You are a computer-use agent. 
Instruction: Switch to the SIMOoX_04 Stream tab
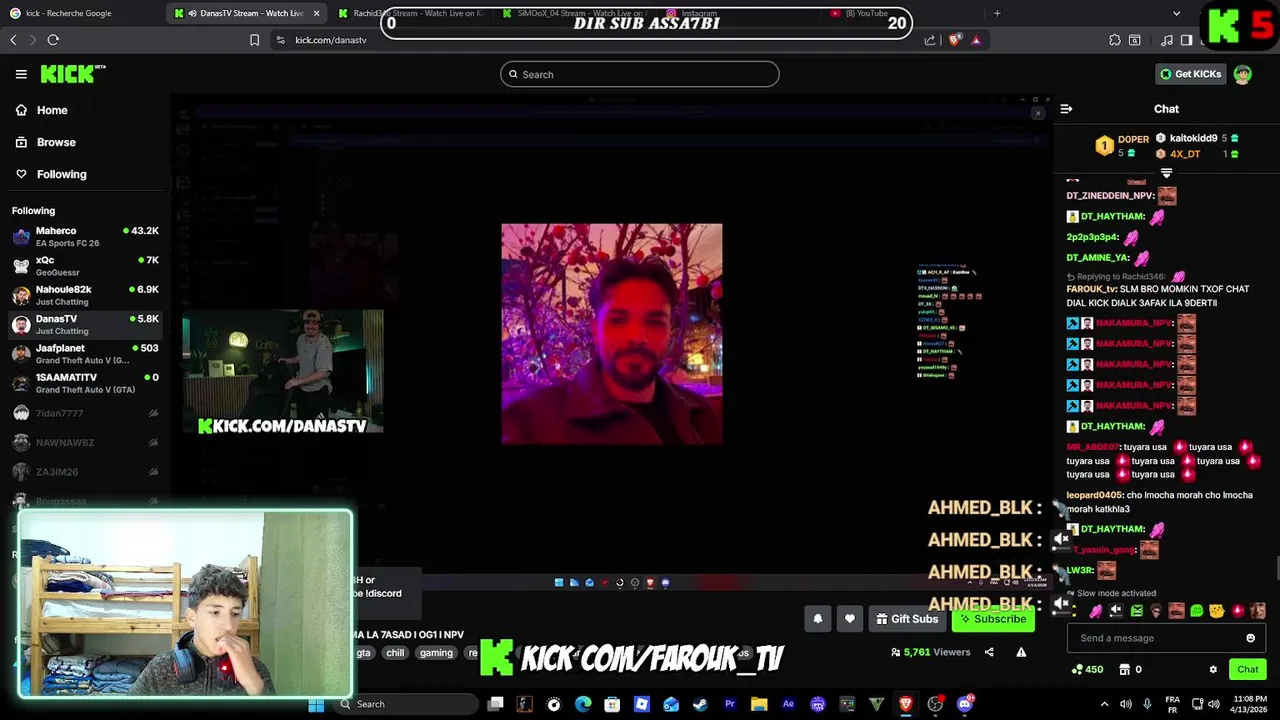[x=572, y=13]
